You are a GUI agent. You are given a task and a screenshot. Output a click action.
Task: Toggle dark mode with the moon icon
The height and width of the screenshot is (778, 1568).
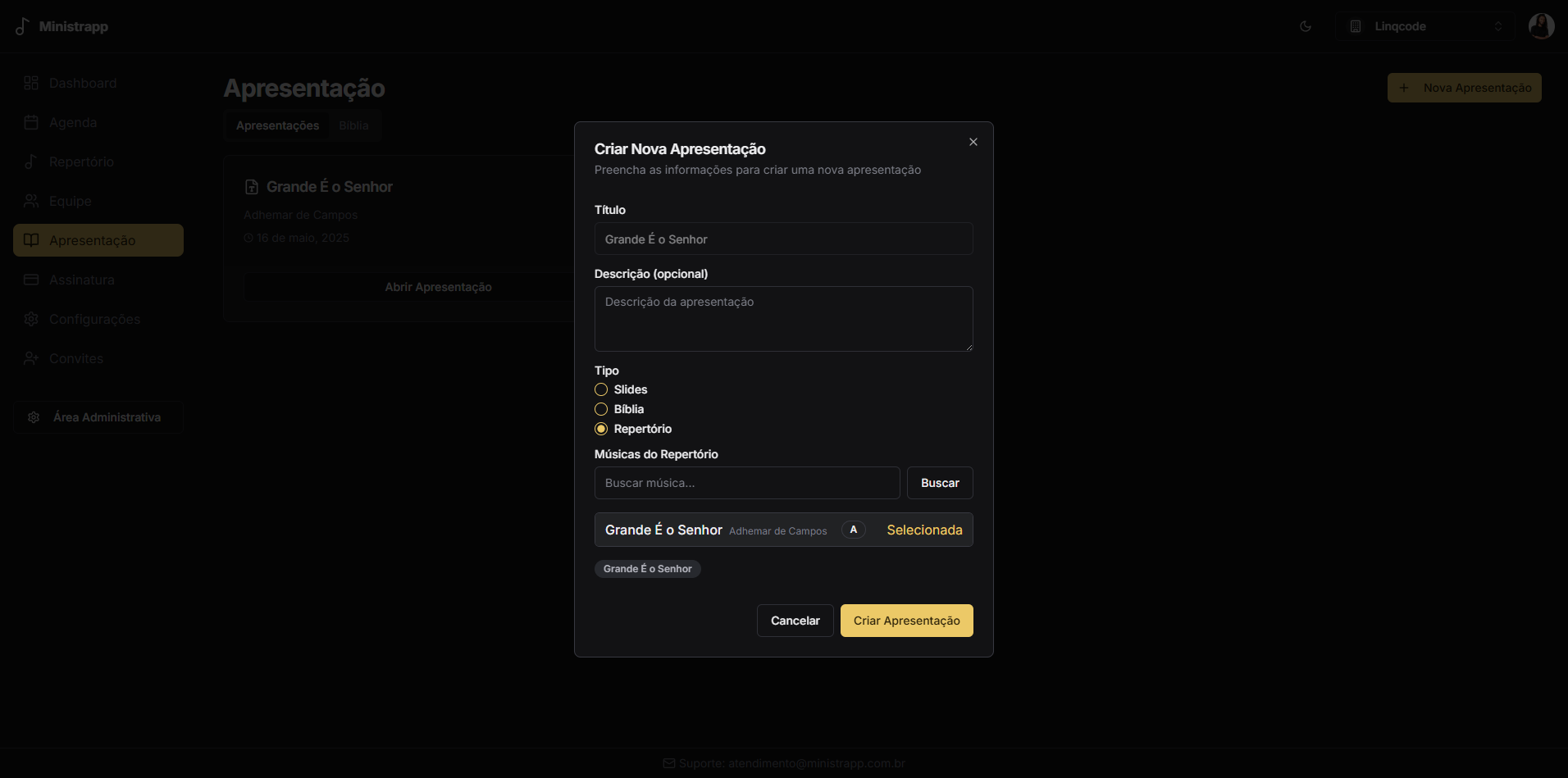1305,25
